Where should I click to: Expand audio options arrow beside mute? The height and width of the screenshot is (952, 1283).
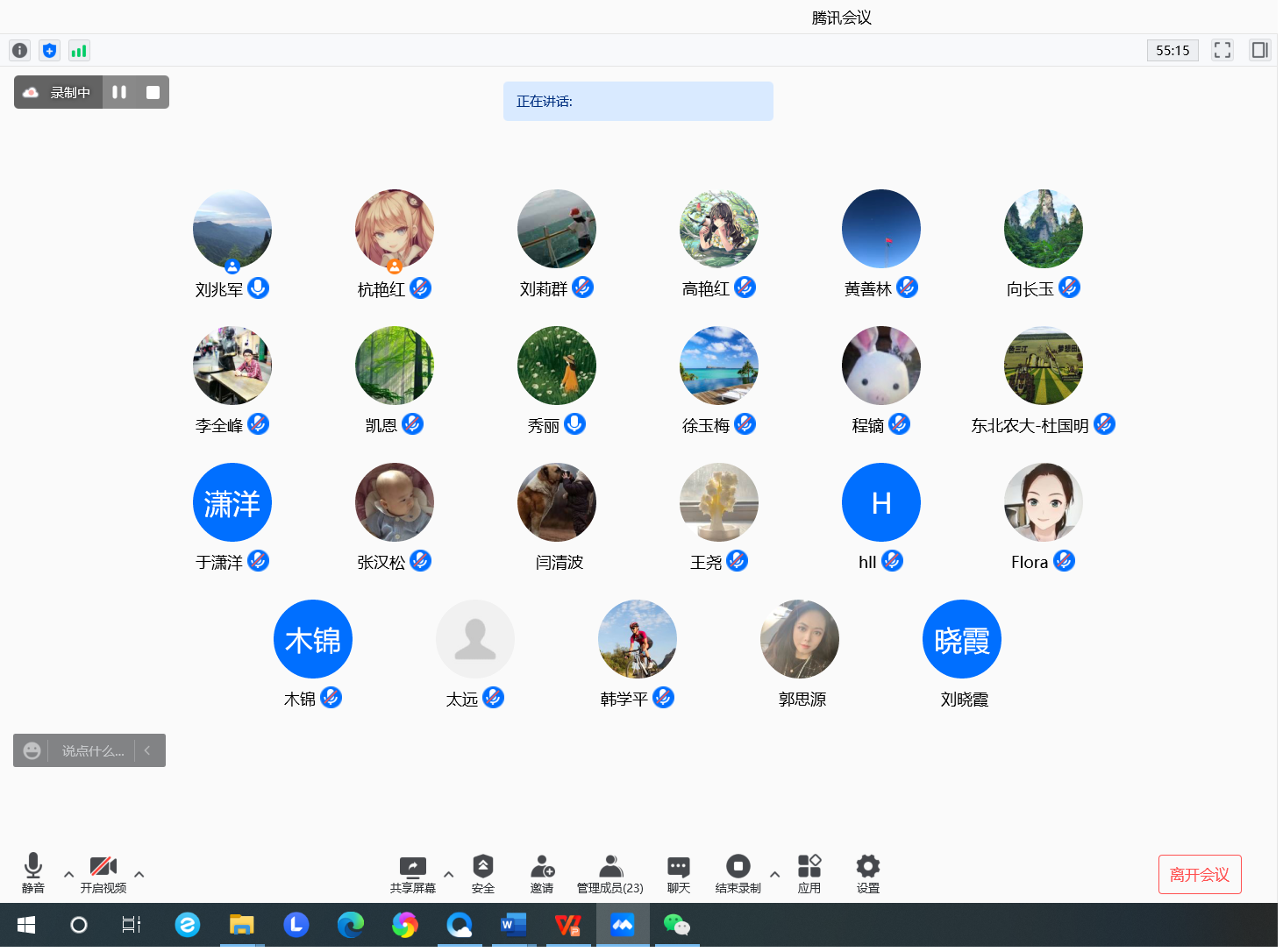pos(68,874)
